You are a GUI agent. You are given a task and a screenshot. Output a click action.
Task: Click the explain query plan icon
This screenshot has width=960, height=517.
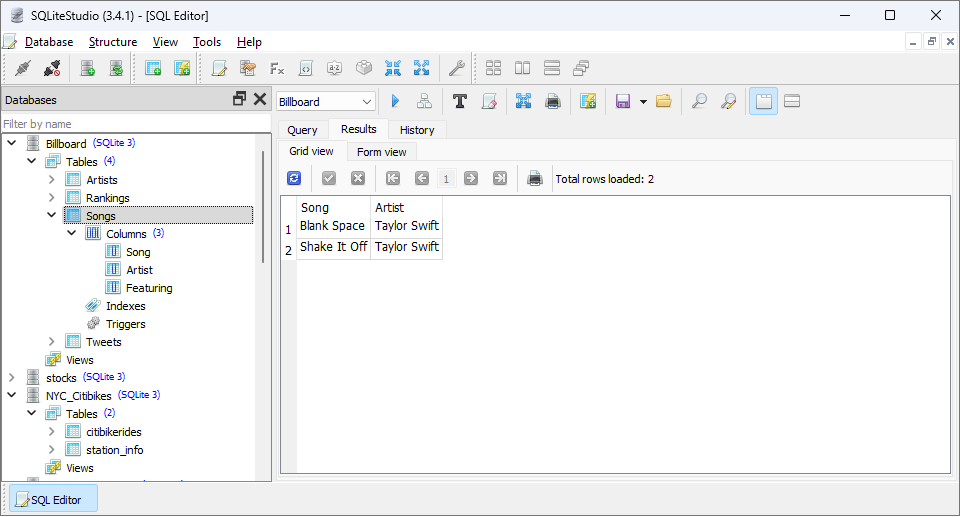(424, 101)
